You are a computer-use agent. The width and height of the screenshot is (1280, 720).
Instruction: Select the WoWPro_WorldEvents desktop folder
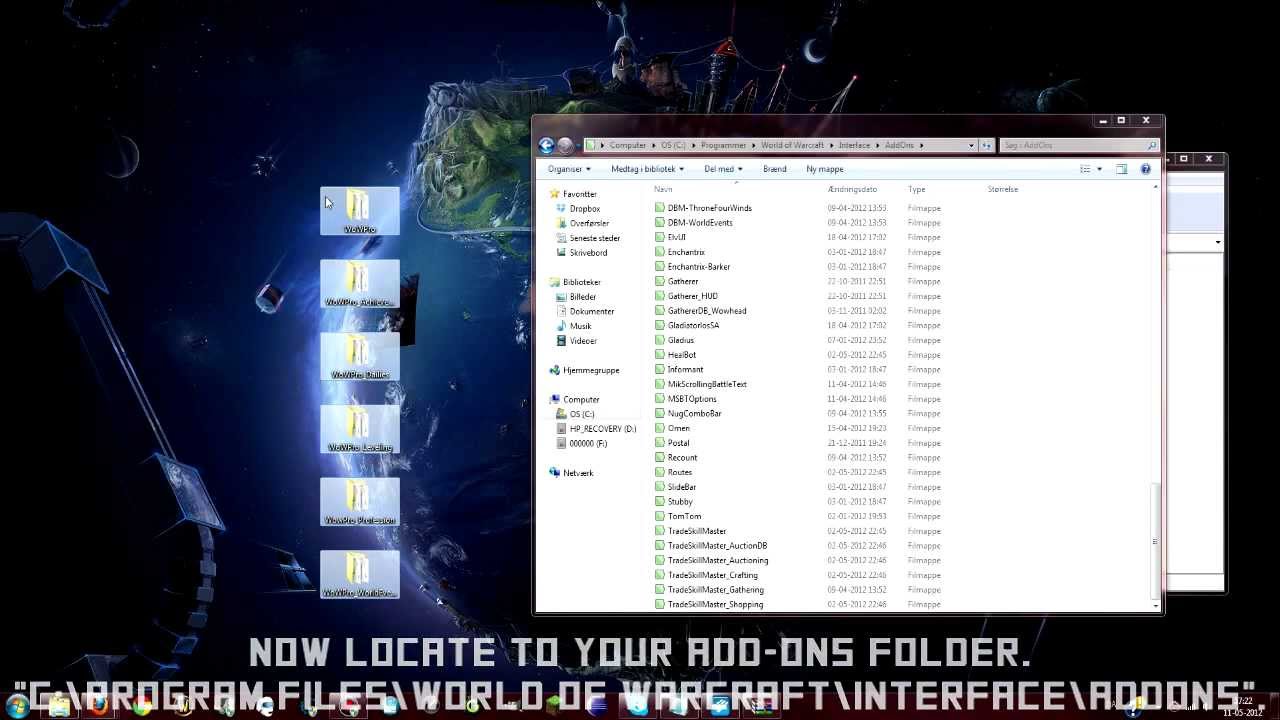(360, 576)
